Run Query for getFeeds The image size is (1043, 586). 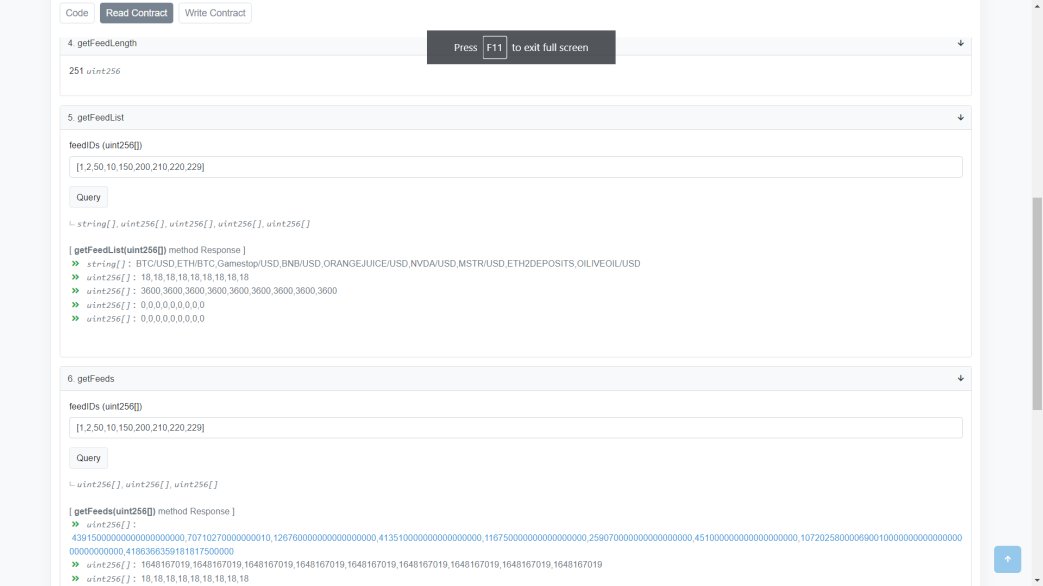pyautogui.click(x=88, y=458)
